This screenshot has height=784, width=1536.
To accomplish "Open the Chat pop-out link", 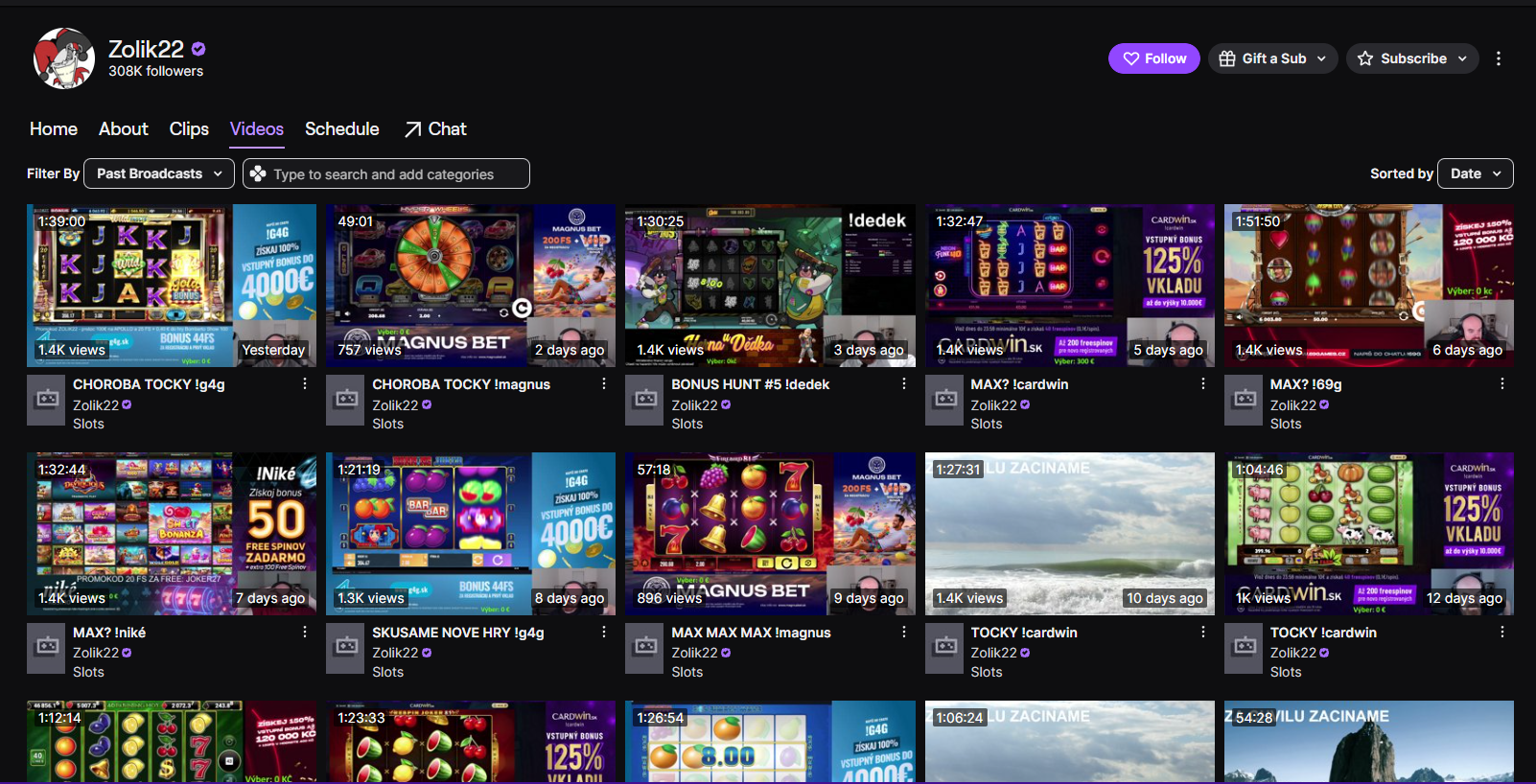I will (x=435, y=128).
